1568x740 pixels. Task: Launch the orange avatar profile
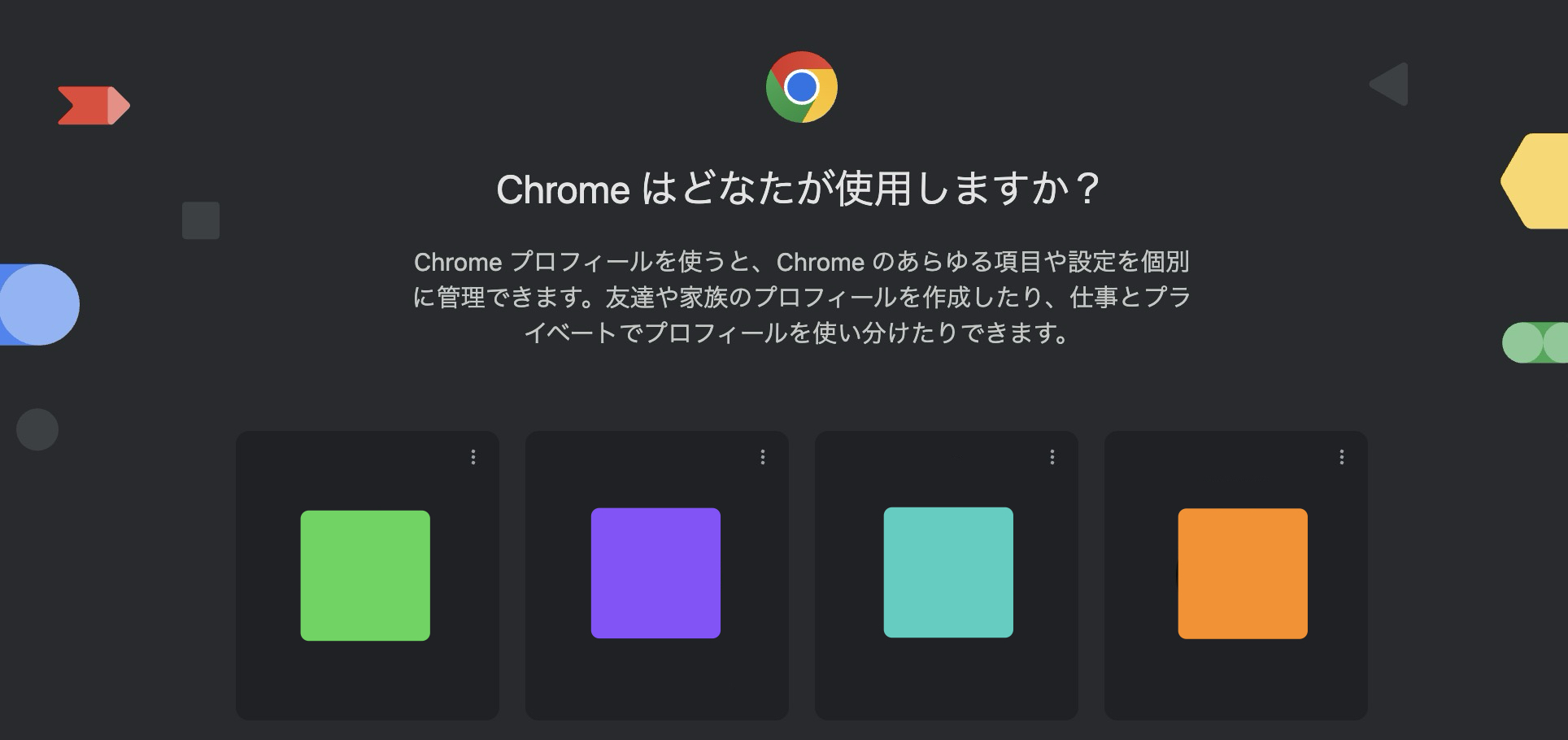1243,573
